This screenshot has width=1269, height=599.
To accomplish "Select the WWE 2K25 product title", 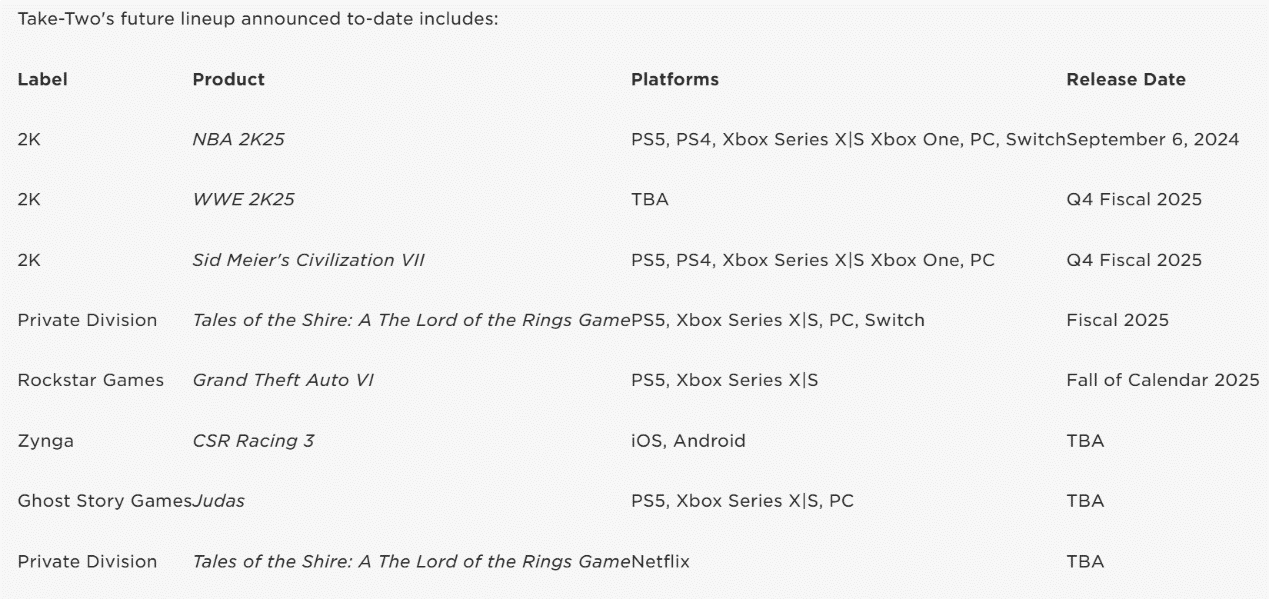I will tap(243, 200).
